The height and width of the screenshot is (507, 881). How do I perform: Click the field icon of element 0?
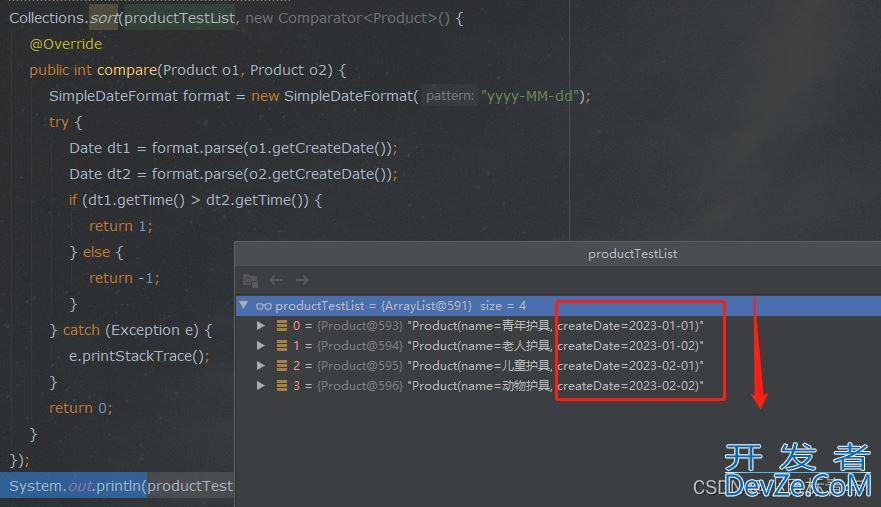[281, 325]
